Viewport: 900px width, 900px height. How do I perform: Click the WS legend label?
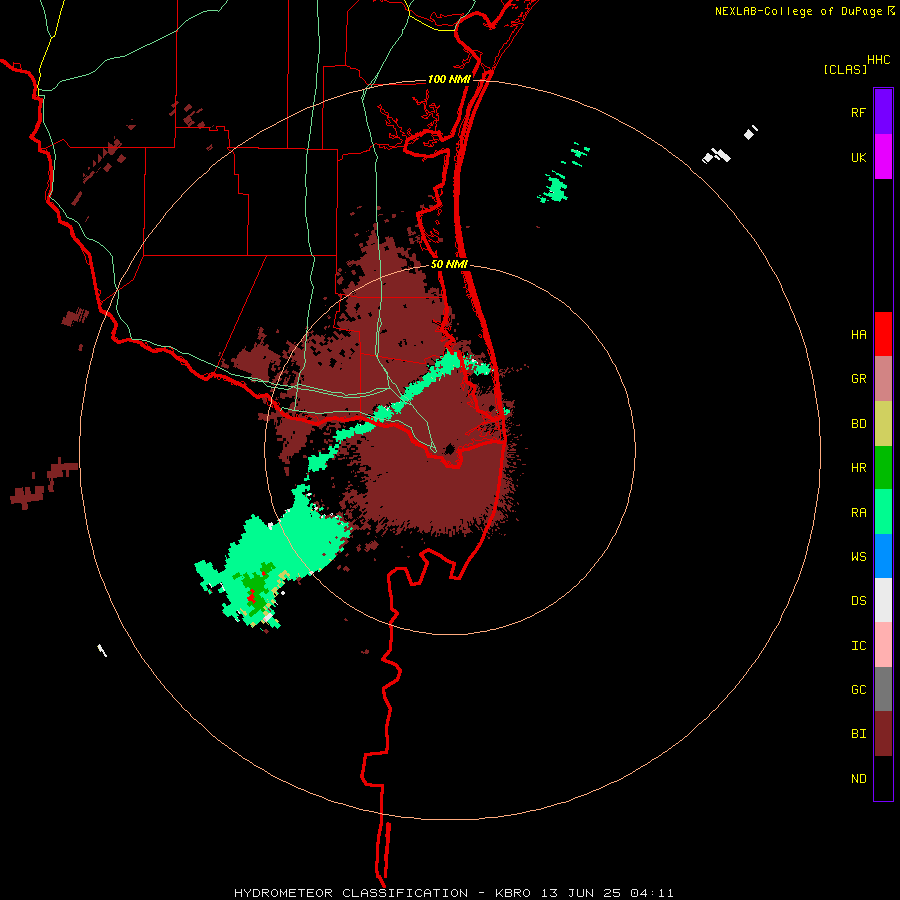pos(858,557)
